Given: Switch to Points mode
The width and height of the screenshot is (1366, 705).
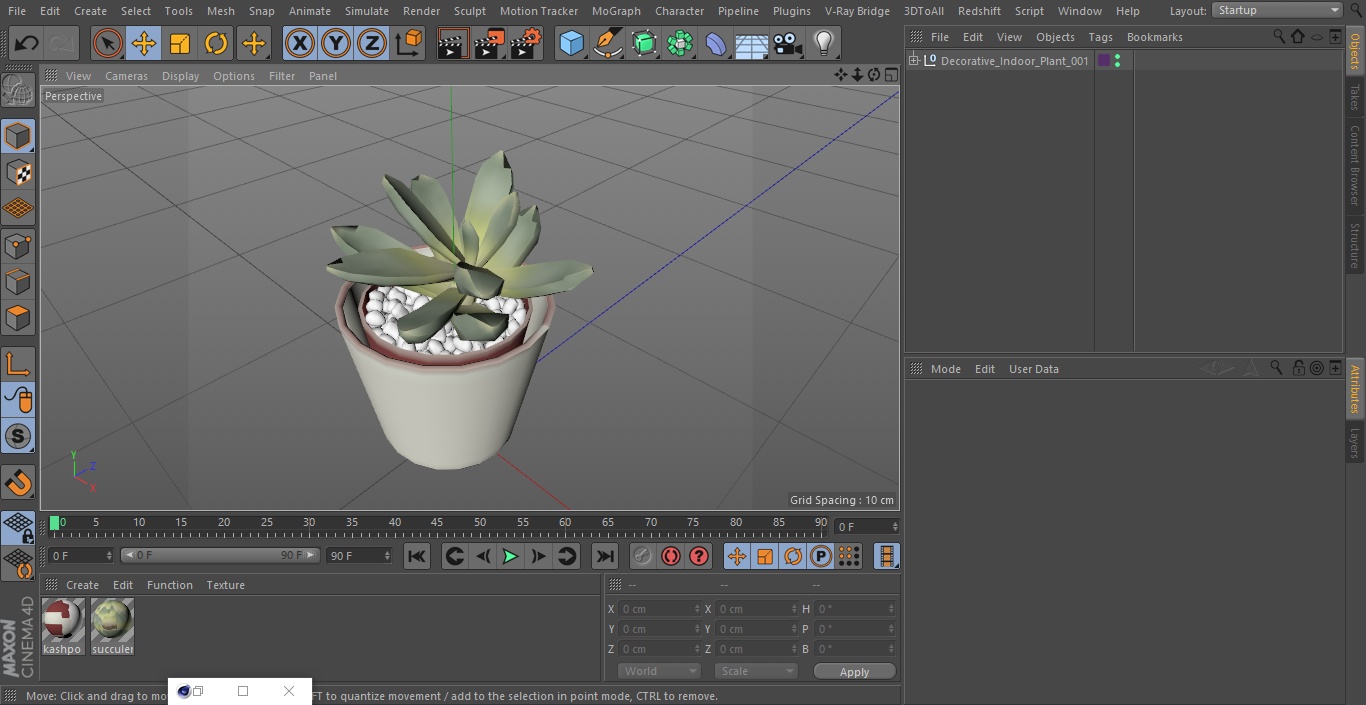Looking at the screenshot, I should point(18,245).
